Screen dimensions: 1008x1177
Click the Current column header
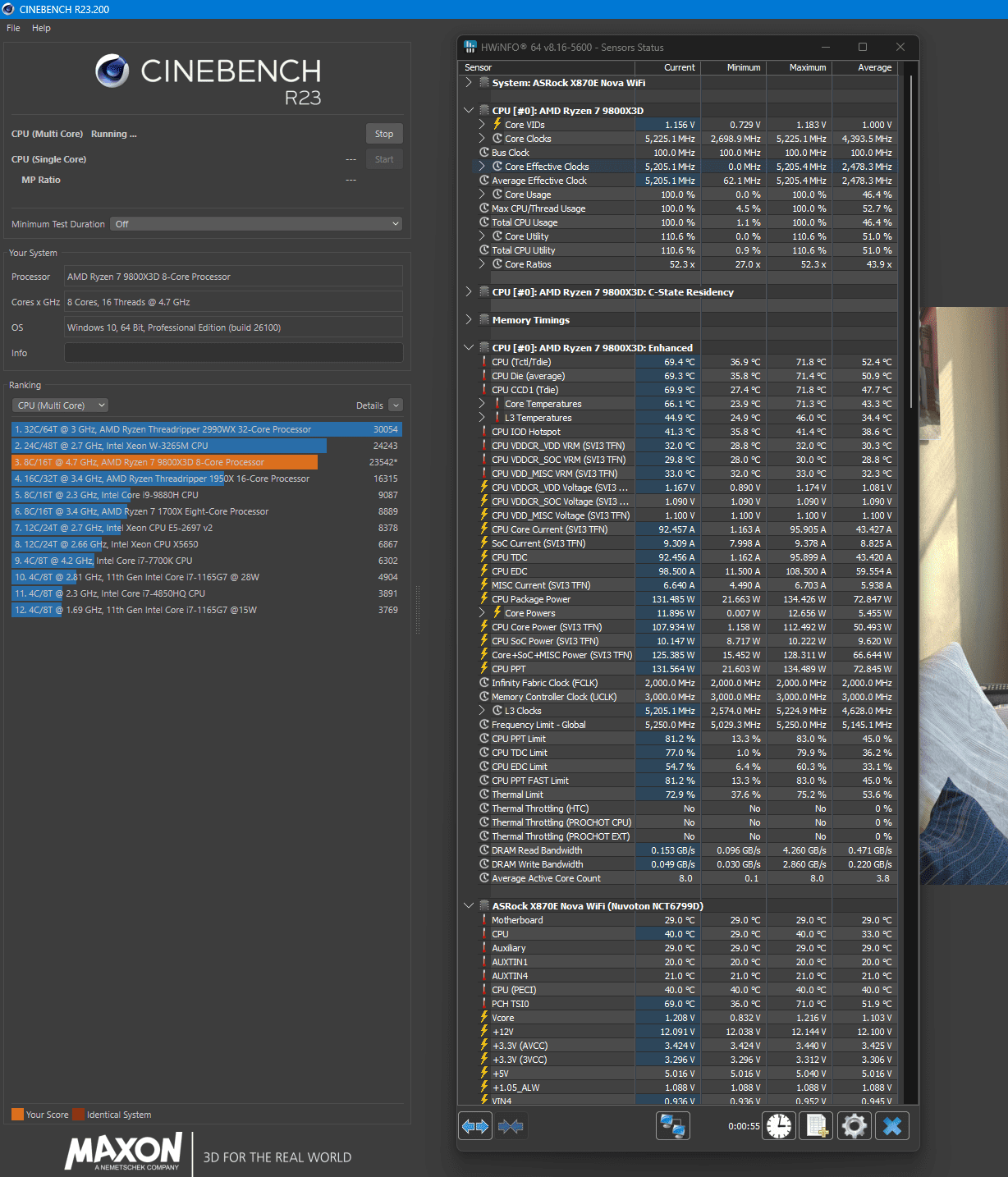pyautogui.click(x=668, y=68)
